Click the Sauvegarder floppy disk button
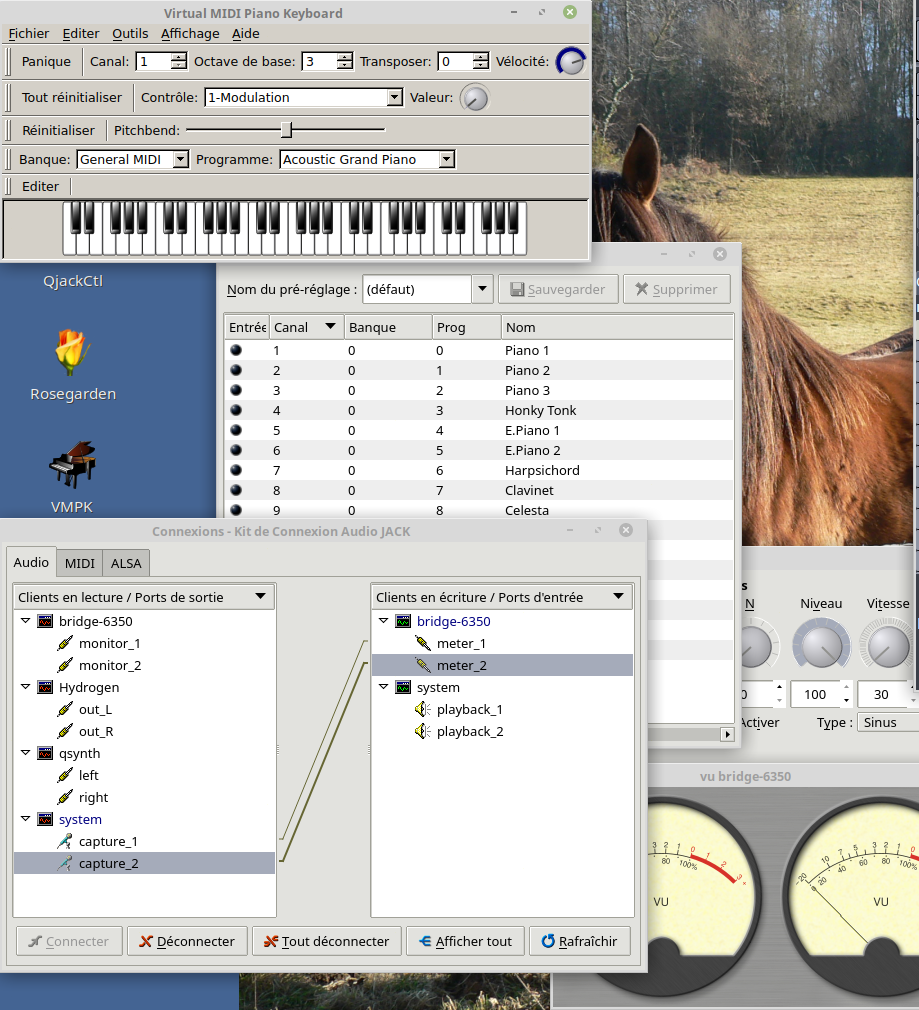The width and height of the screenshot is (919, 1010). point(558,289)
